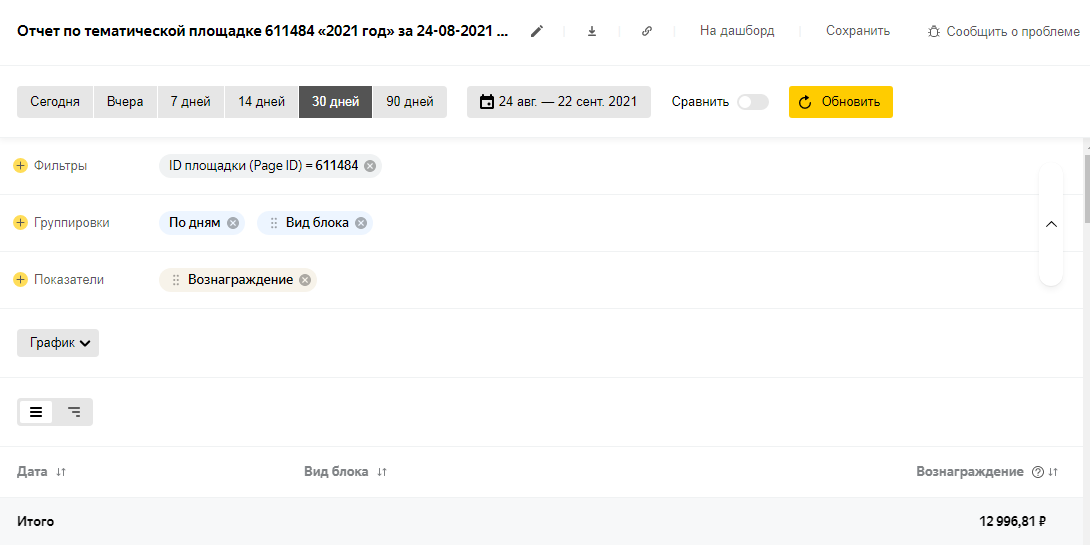Select the 7 дней period tab
Screen dimensions: 1090x545
(190, 102)
